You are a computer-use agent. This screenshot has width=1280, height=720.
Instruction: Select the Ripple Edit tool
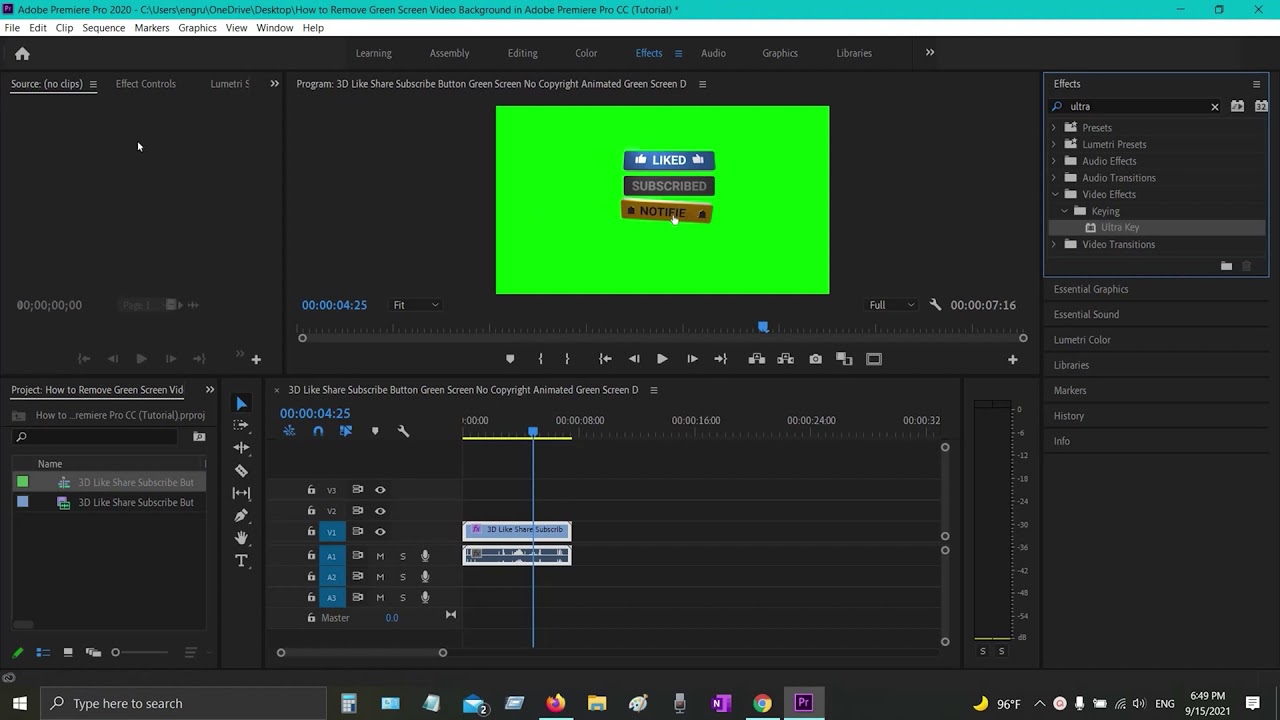pyautogui.click(x=241, y=448)
